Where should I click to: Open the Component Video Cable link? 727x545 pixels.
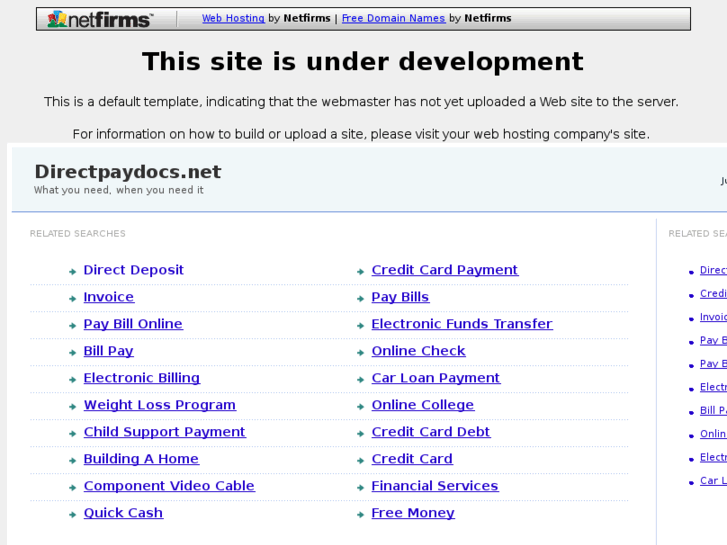[x=169, y=486]
